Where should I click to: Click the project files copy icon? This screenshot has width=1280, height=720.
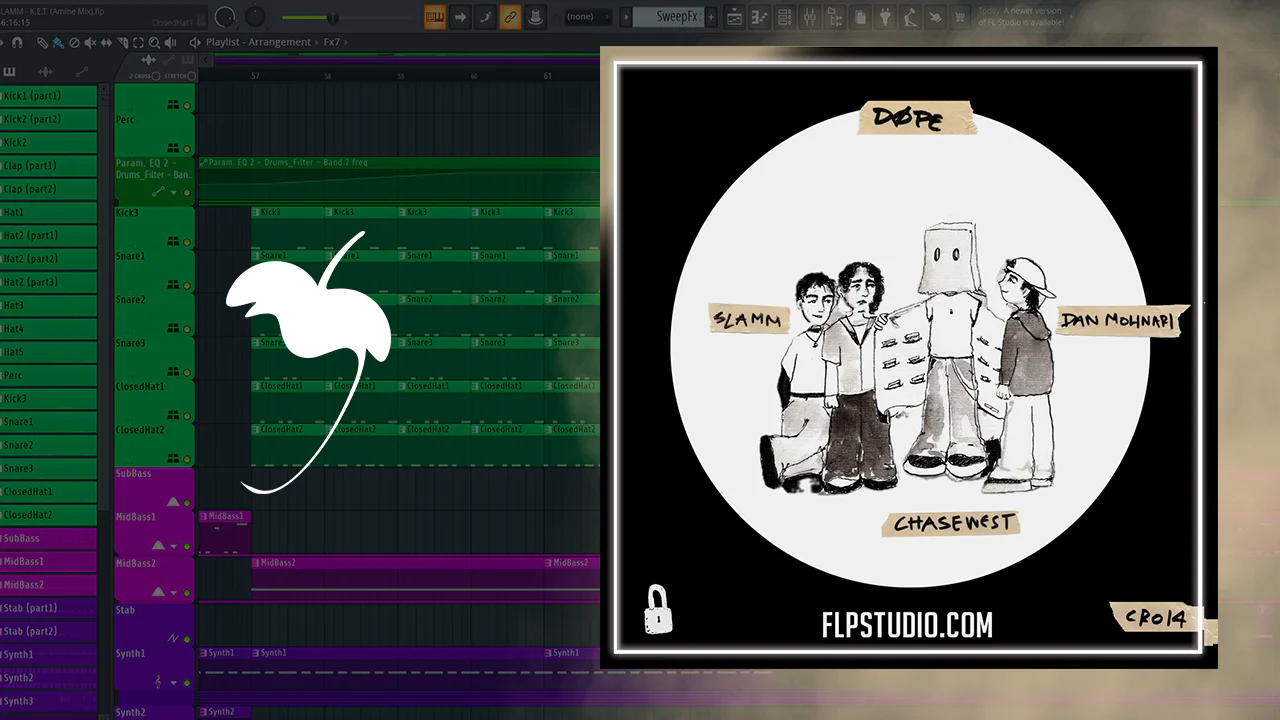[860, 16]
